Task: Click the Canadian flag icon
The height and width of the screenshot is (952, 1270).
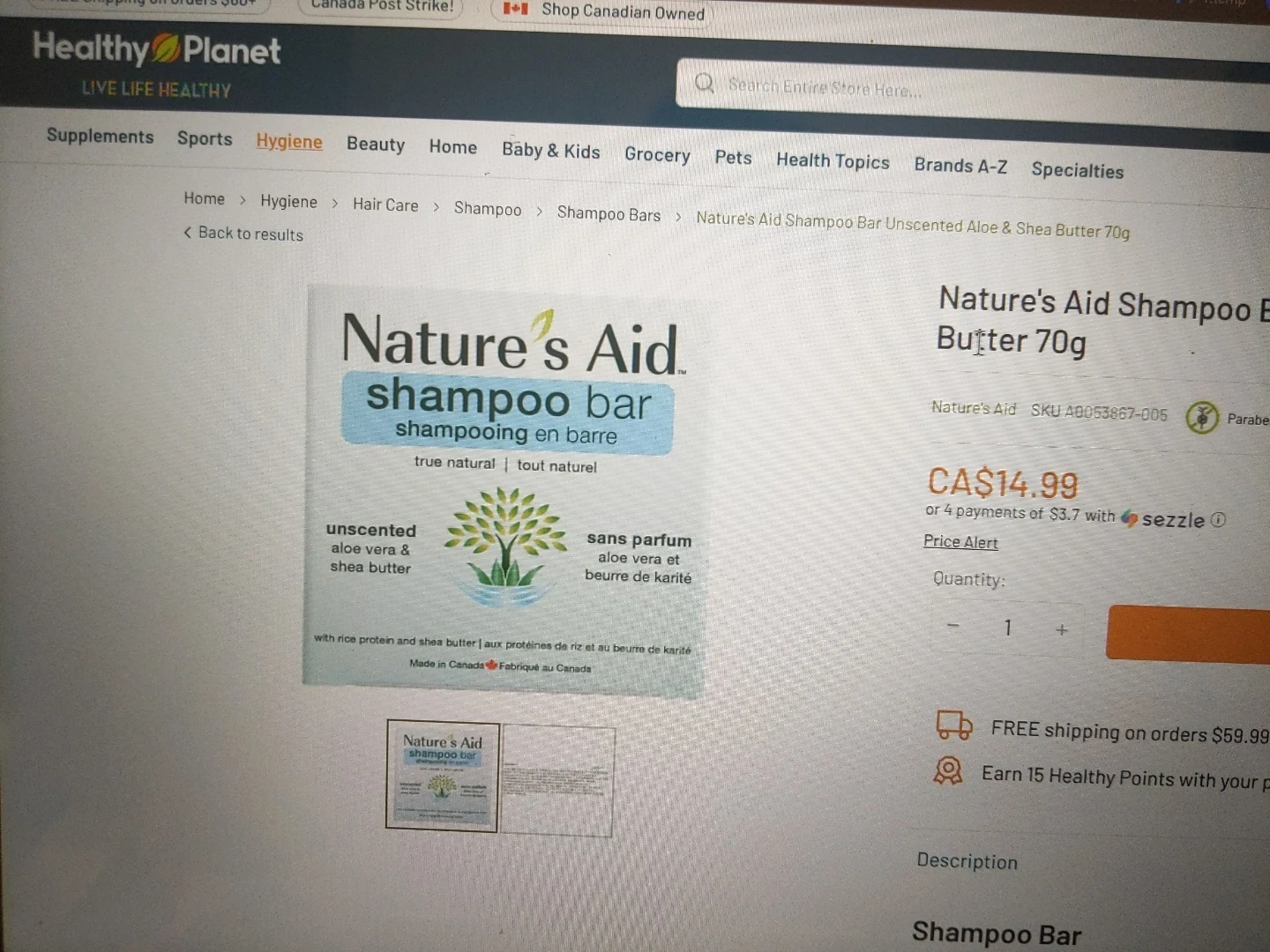Action: 515,9
